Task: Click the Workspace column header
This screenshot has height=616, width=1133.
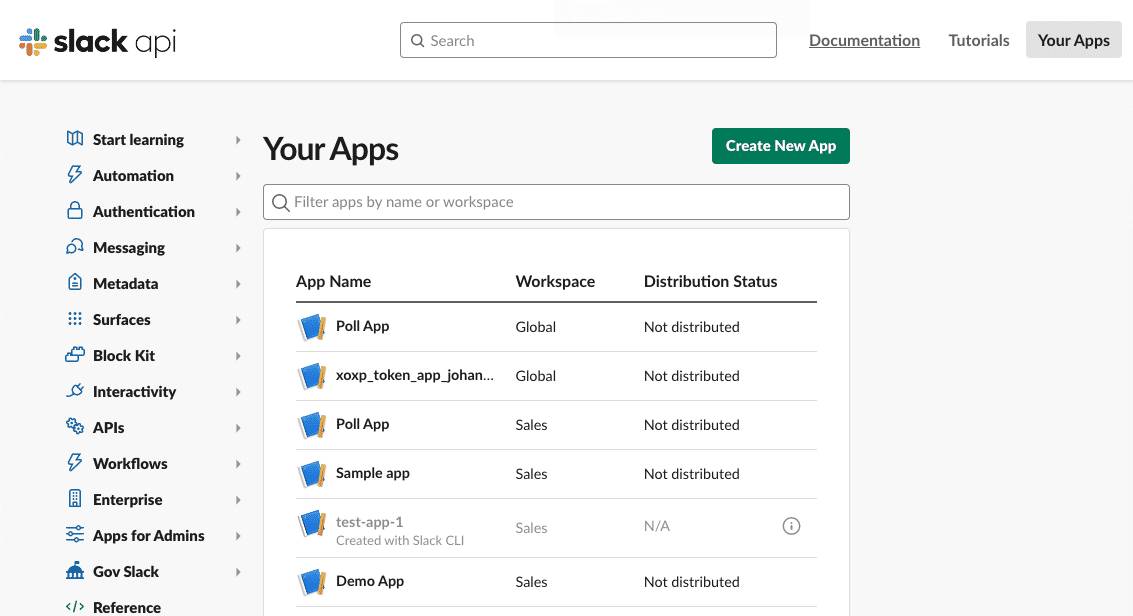Action: click(x=555, y=282)
